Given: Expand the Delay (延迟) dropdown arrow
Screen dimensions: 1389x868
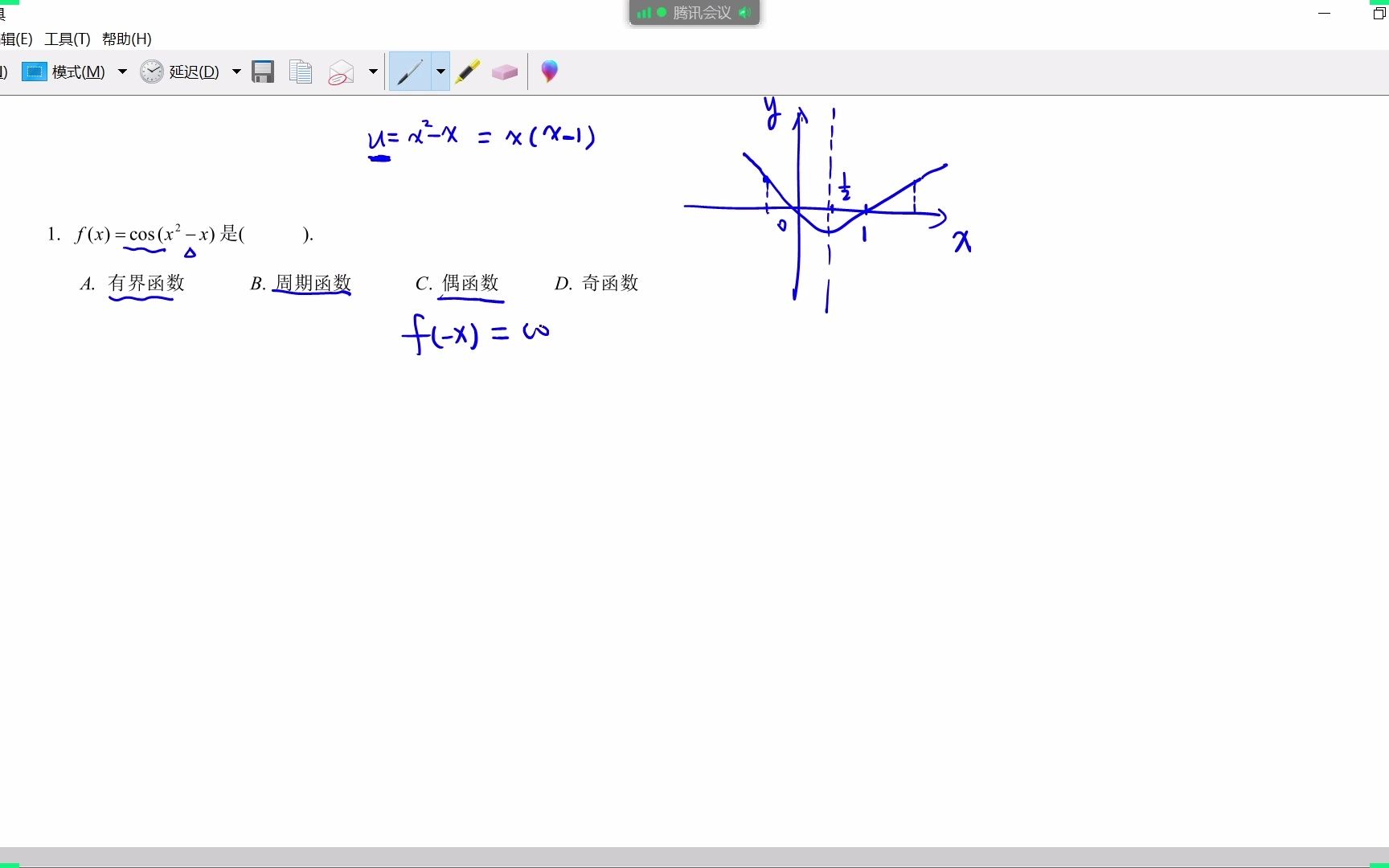Looking at the screenshot, I should (x=236, y=72).
